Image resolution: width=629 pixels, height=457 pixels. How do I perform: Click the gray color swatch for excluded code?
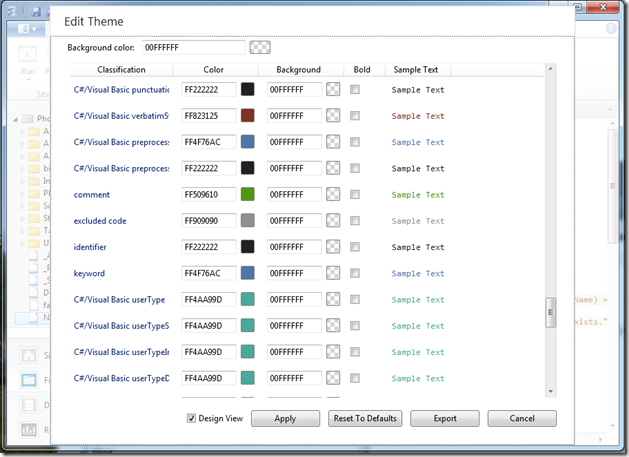(x=248, y=220)
